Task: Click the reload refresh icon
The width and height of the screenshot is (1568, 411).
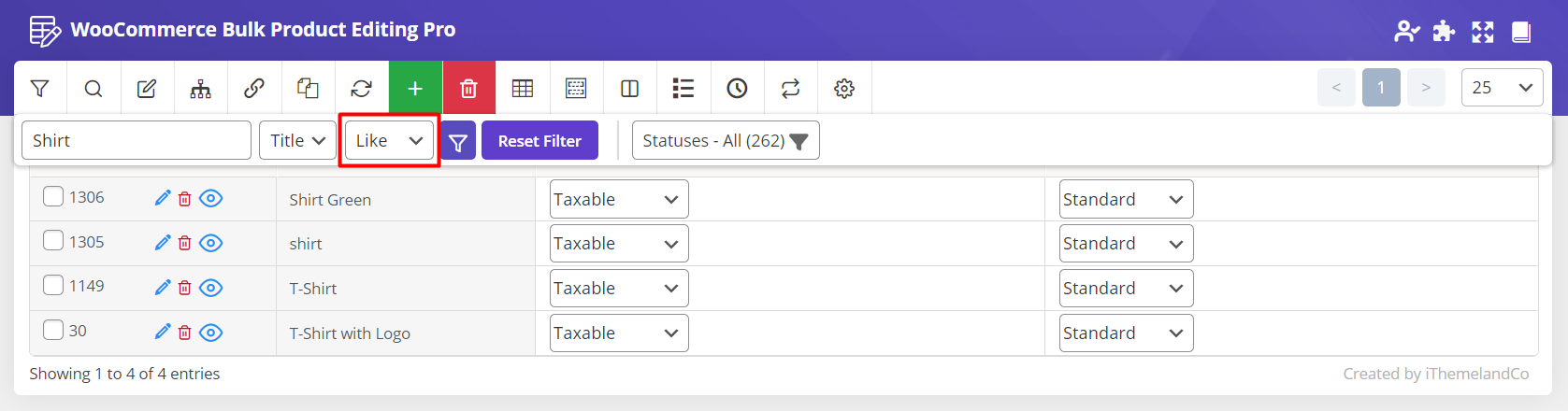Action: pyautogui.click(x=361, y=89)
